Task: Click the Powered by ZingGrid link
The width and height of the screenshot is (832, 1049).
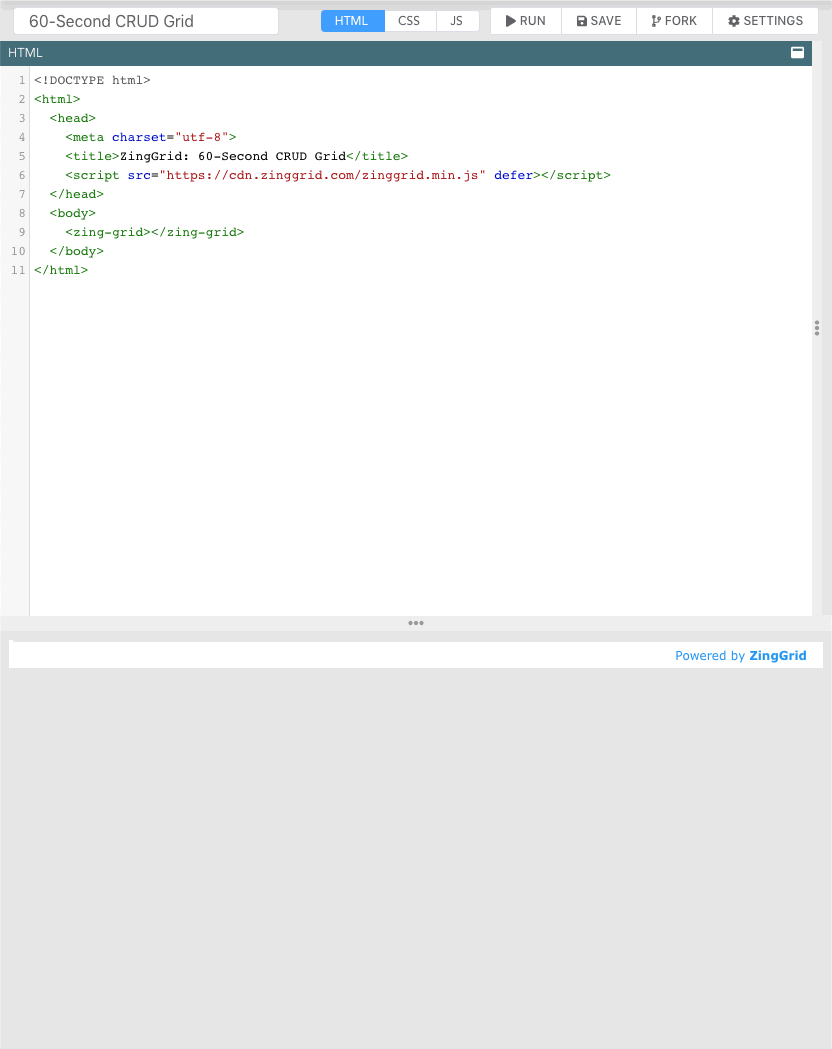Action: 741,655
